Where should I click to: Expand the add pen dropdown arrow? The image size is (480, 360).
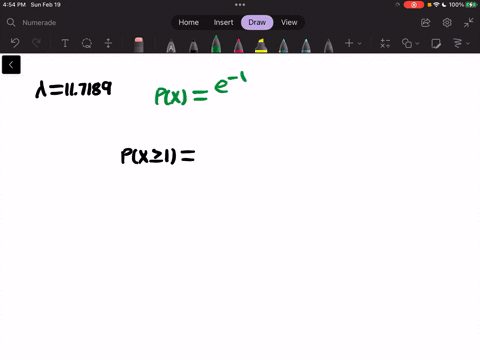click(360, 43)
